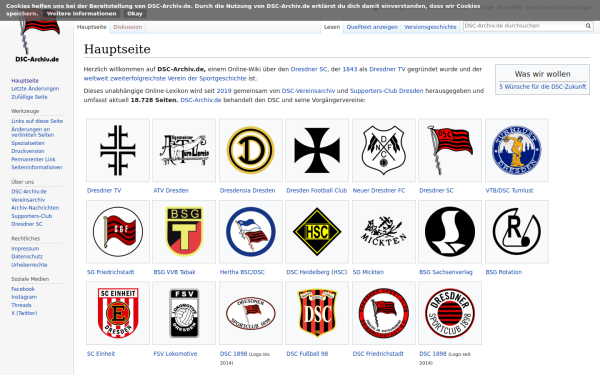Image resolution: width=600 pixels, height=375 pixels.
Task: Open the Impressum page
Action: click(x=25, y=248)
